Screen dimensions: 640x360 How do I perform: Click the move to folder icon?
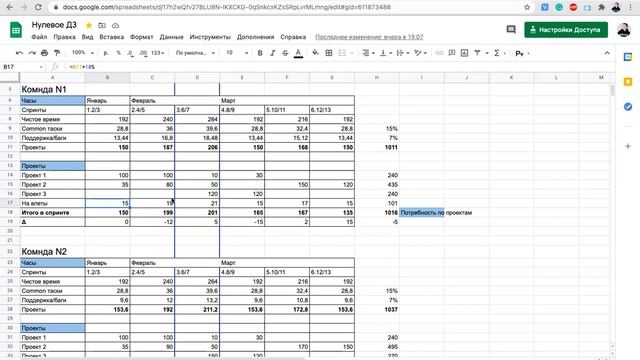coord(102,25)
